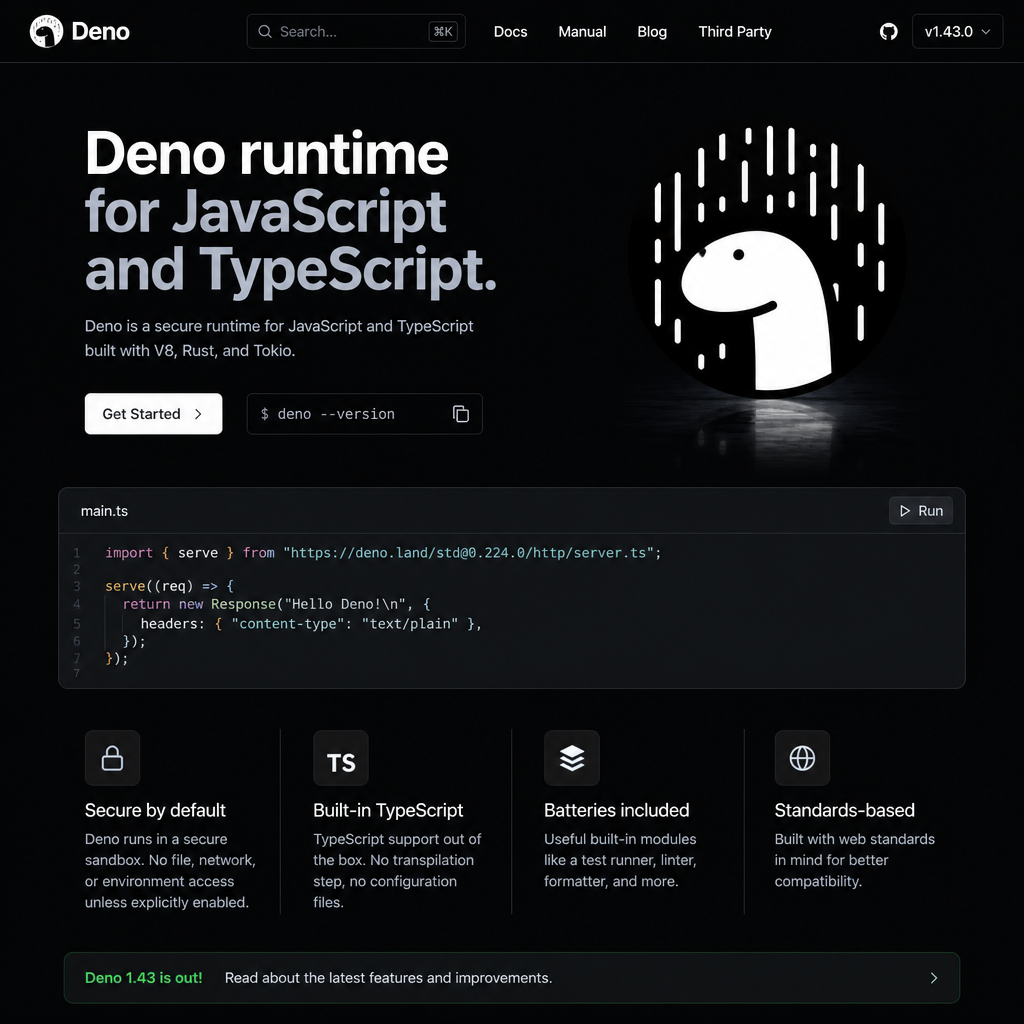1024x1024 pixels.
Task: Click the 'Hello Deno!\n' string in code
Action: coord(345,604)
